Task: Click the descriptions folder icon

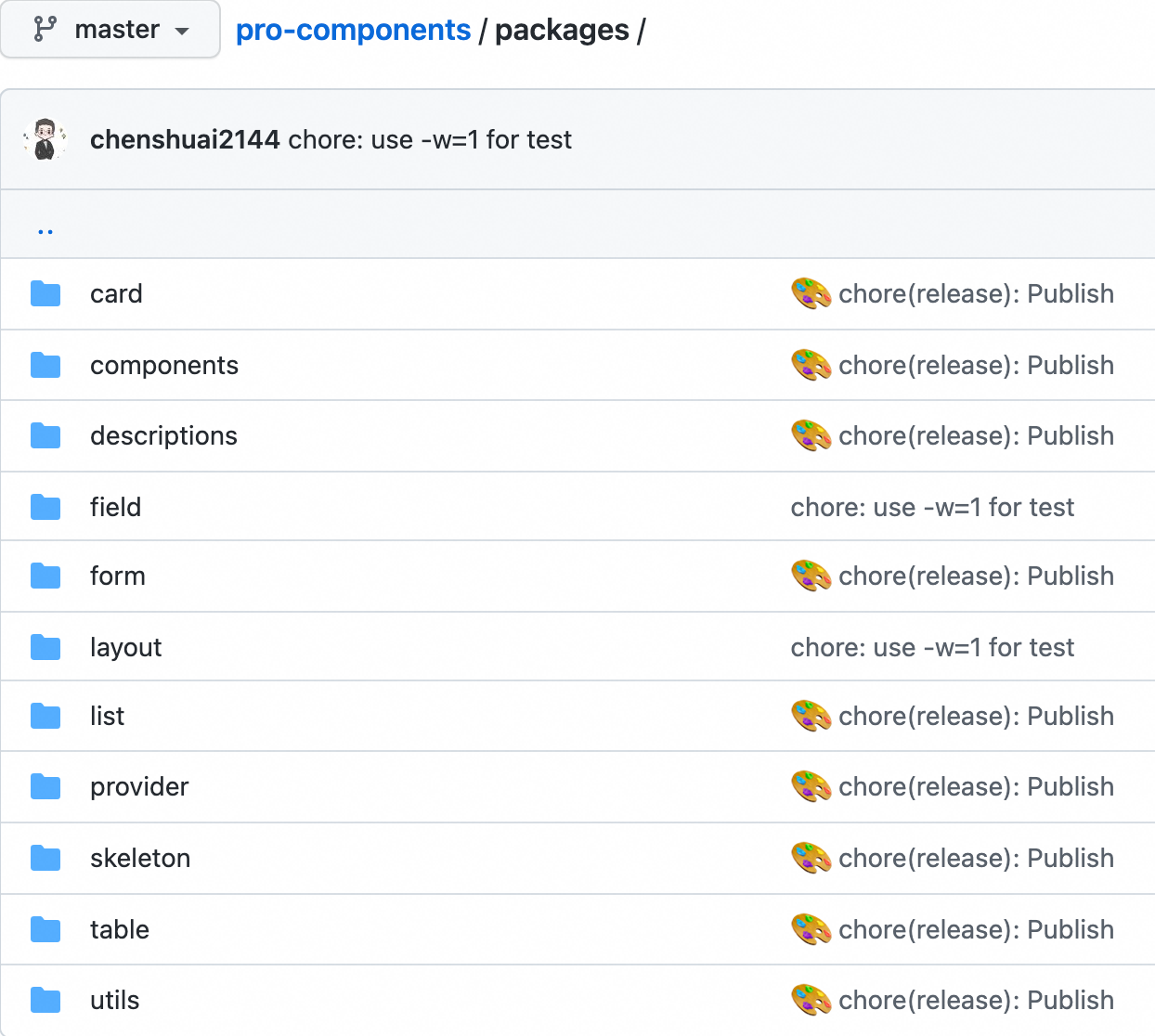Action: 45,436
